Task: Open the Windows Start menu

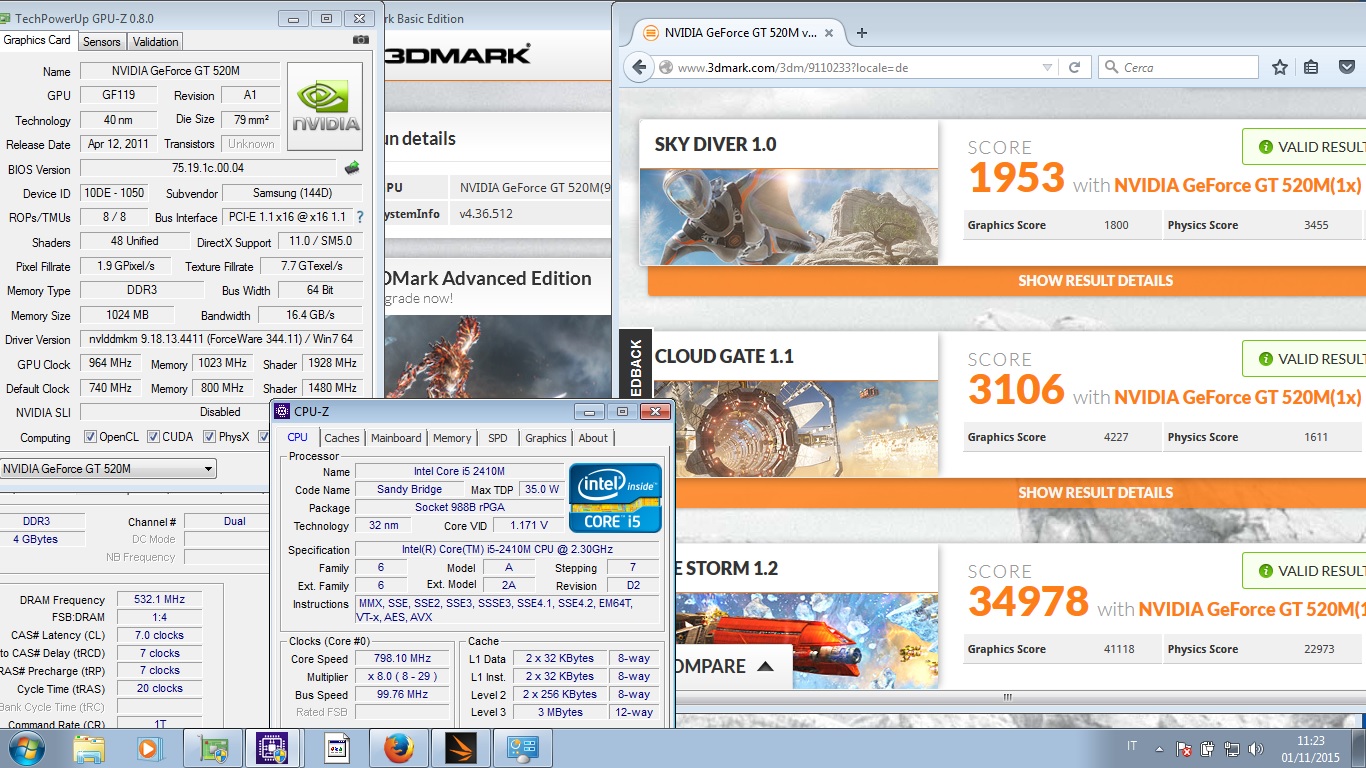Action: point(26,748)
